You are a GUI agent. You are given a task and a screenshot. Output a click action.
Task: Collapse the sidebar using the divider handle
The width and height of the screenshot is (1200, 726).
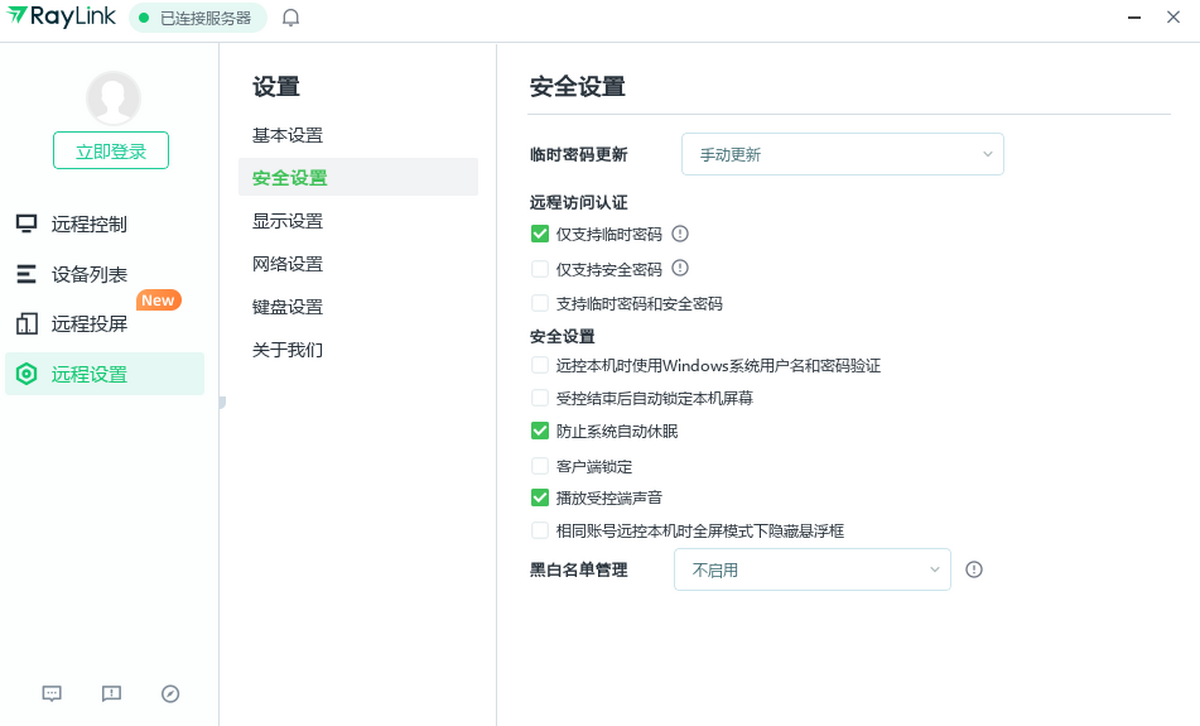pyautogui.click(x=222, y=402)
